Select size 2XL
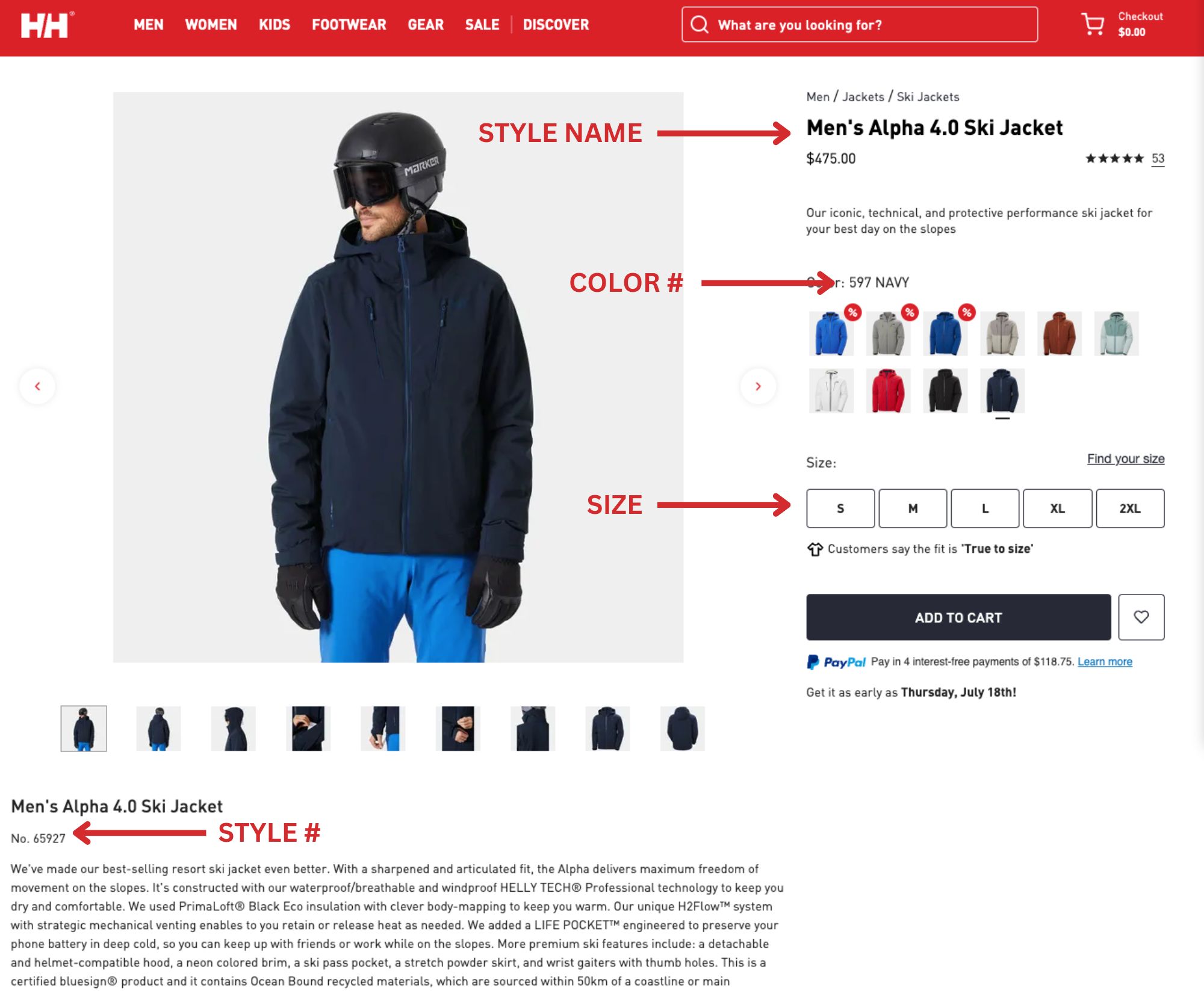This screenshot has width=1204, height=991. click(x=1130, y=508)
